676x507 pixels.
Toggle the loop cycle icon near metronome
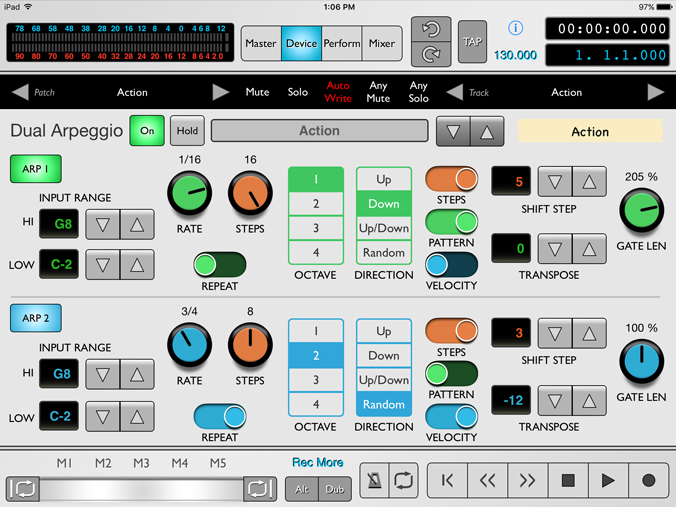point(404,480)
